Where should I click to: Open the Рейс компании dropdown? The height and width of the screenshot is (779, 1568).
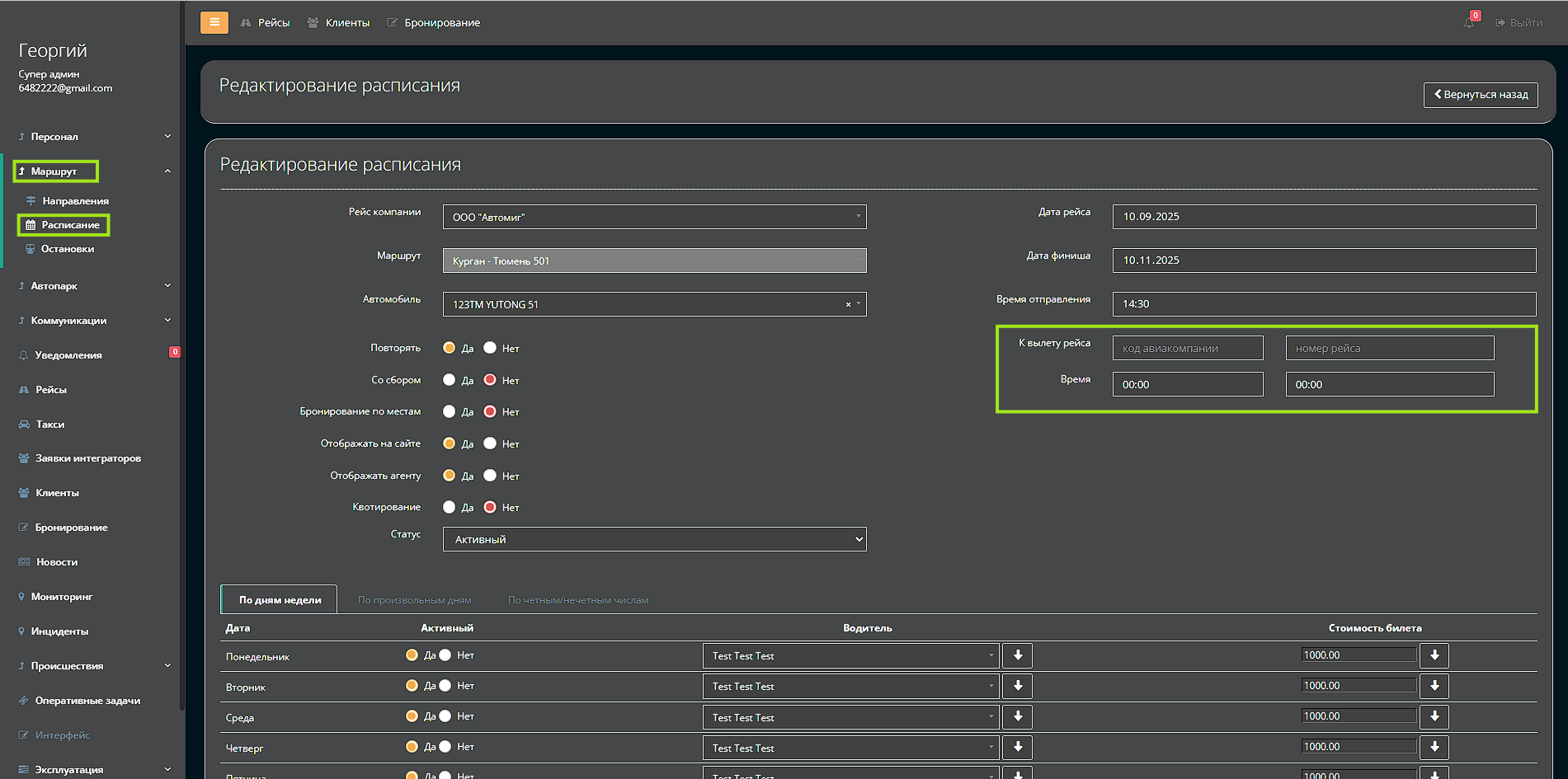click(x=654, y=217)
